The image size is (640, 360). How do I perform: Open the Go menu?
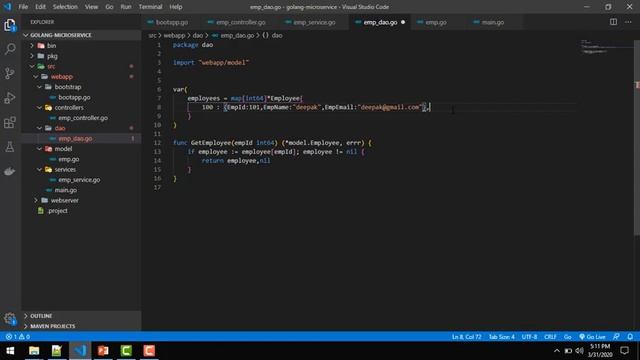point(109,7)
